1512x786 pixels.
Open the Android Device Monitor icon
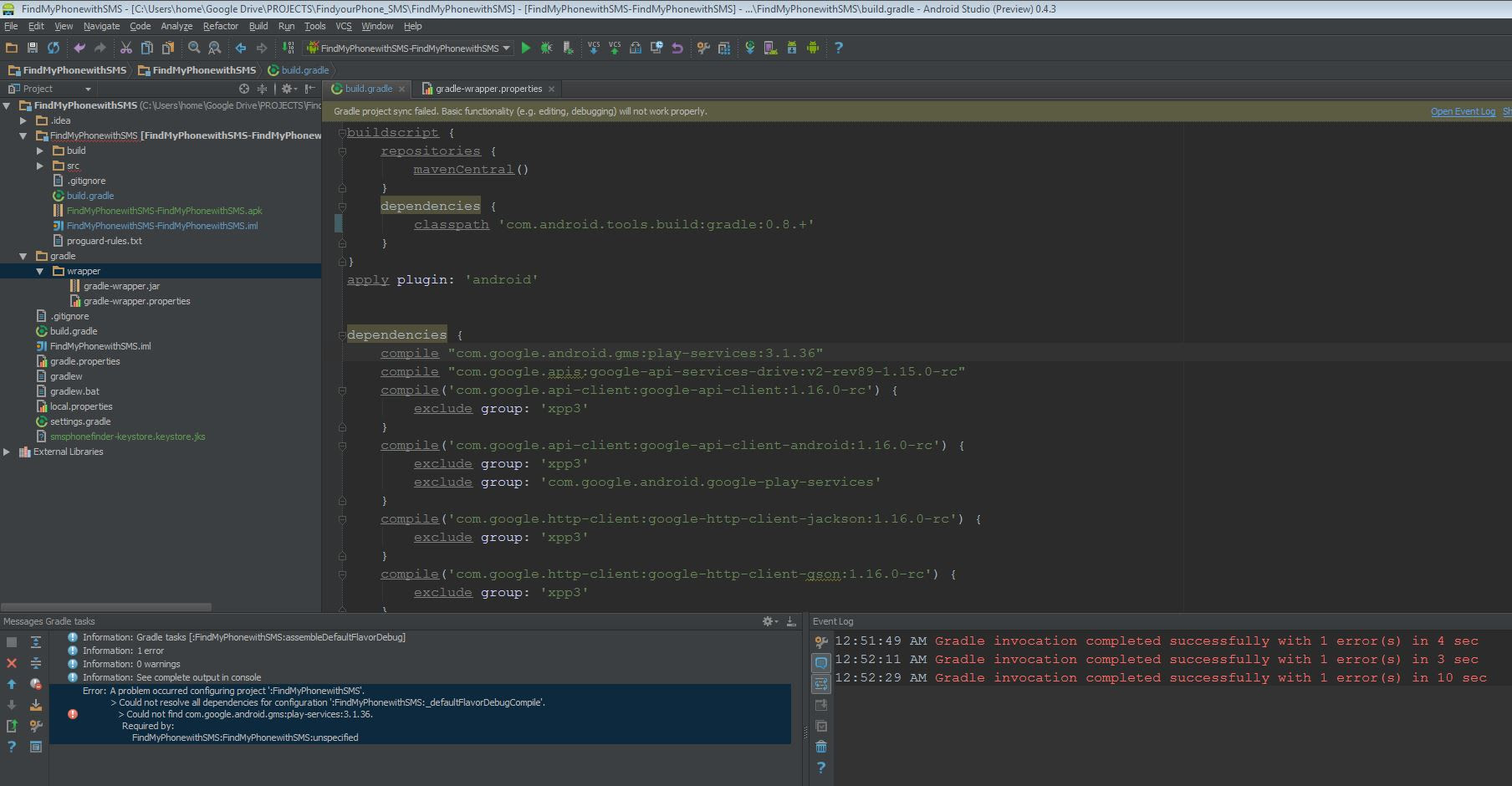[x=813, y=48]
